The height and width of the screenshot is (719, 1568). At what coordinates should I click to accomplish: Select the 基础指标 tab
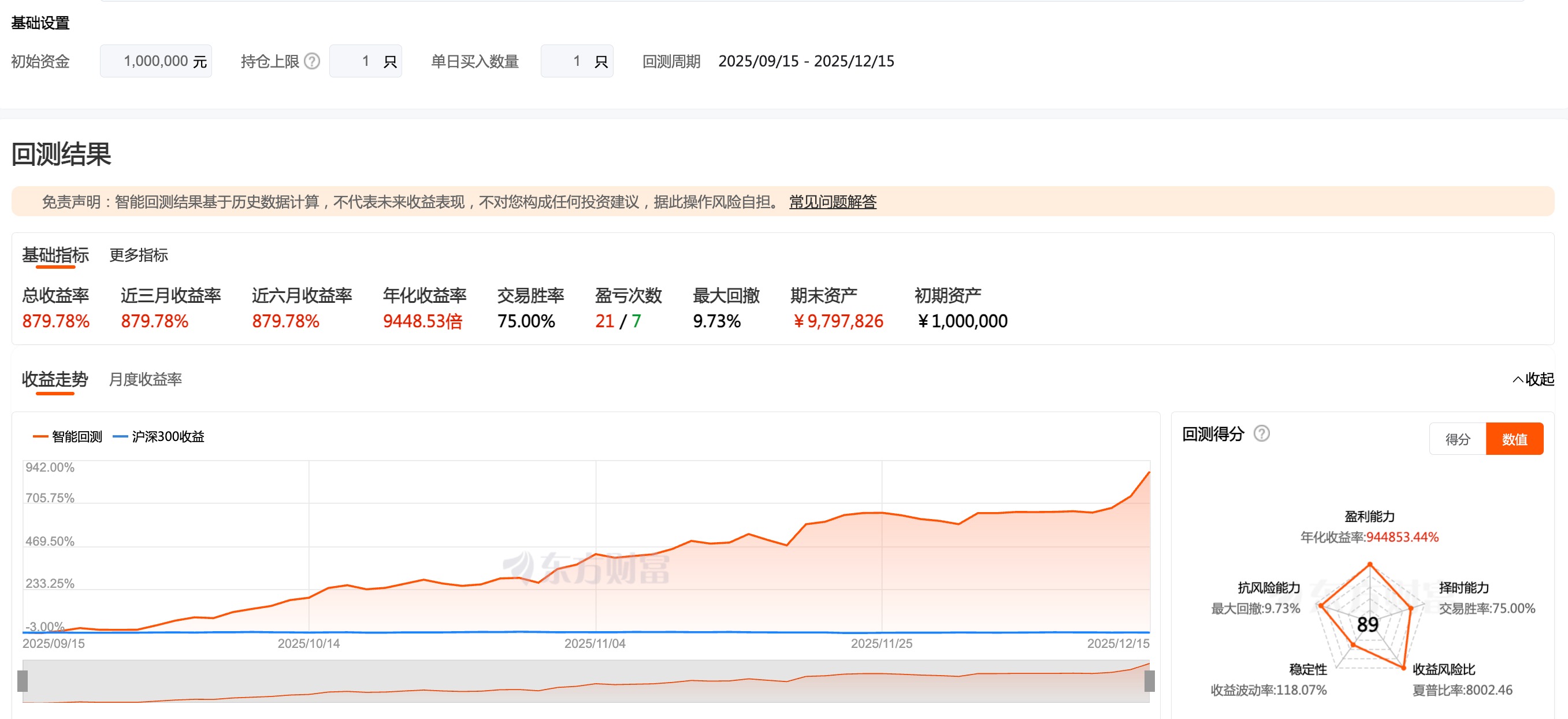click(55, 255)
